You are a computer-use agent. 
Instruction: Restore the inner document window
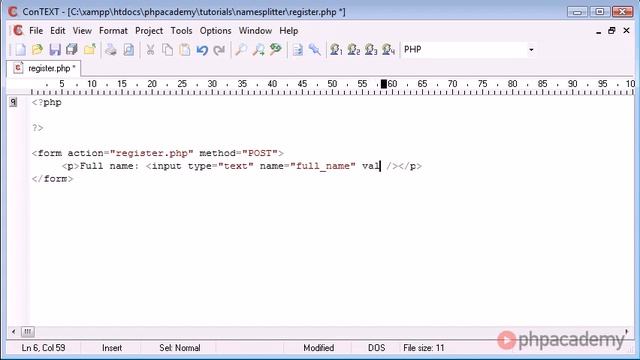point(611,31)
